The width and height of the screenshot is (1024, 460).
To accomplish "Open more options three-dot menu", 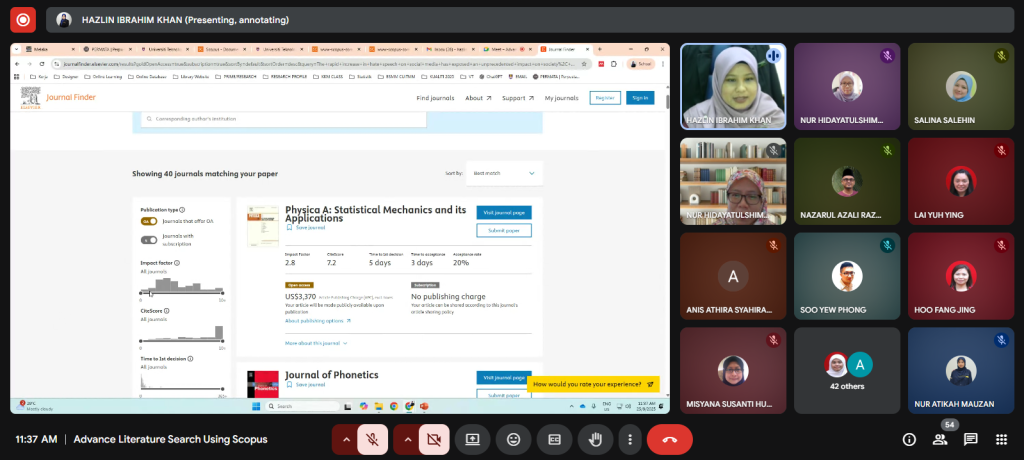I will [629, 439].
